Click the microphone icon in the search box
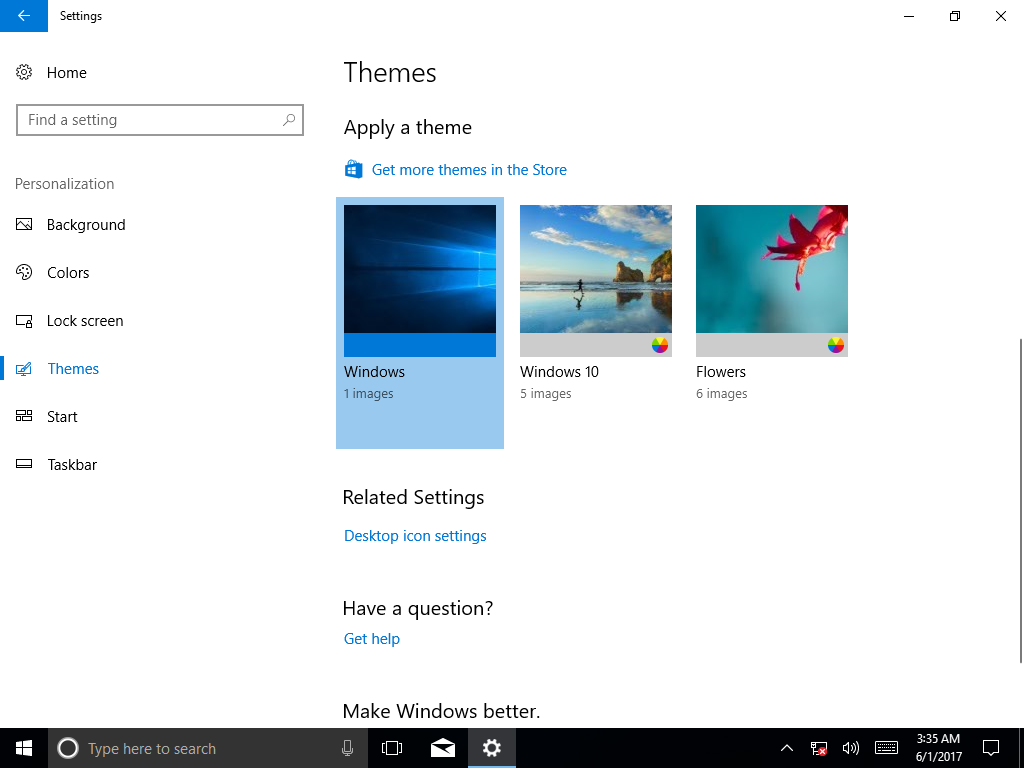 347,748
